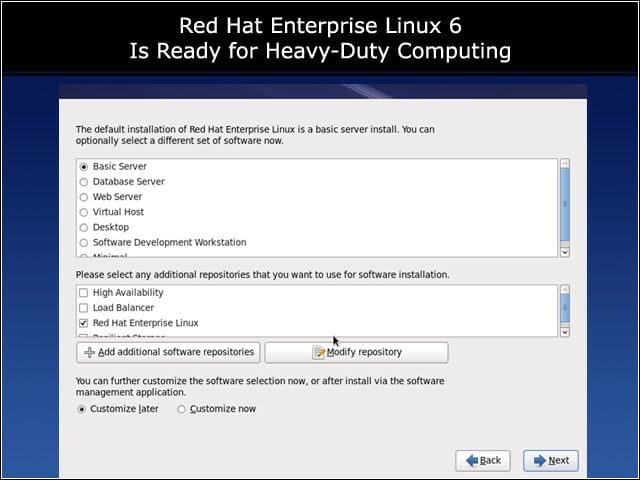Click the "Web Server" label text

117,197
